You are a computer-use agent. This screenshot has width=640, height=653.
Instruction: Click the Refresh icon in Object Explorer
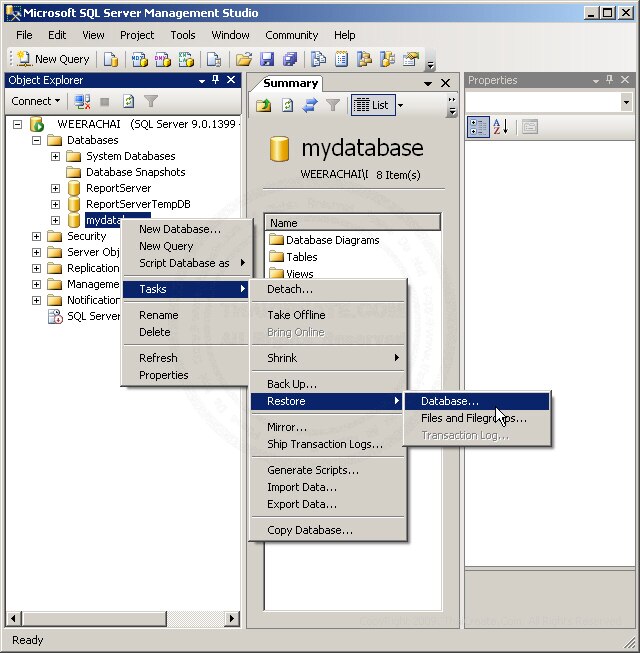pyautogui.click(x=128, y=101)
